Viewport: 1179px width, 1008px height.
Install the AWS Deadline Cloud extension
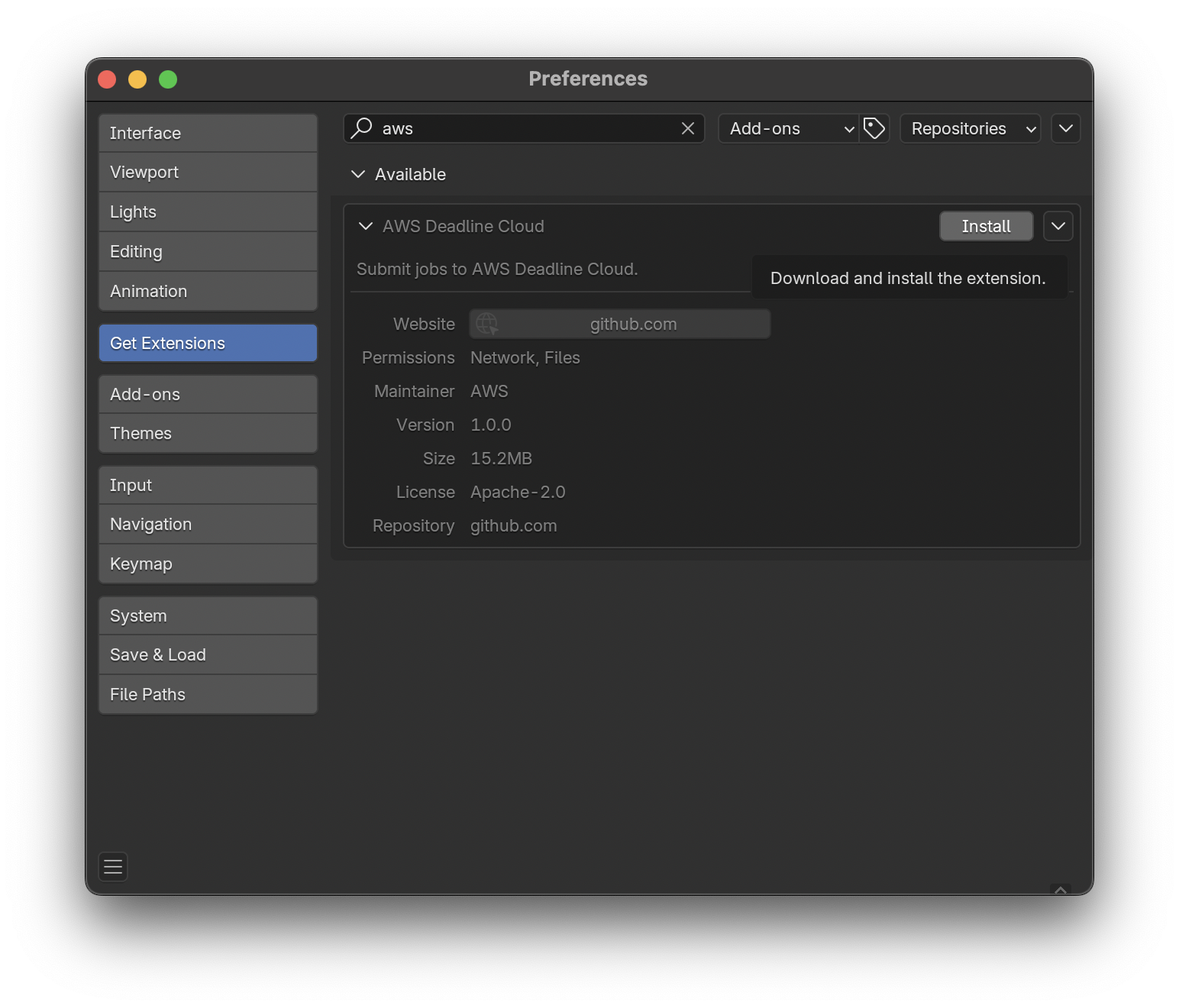coord(986,226)
